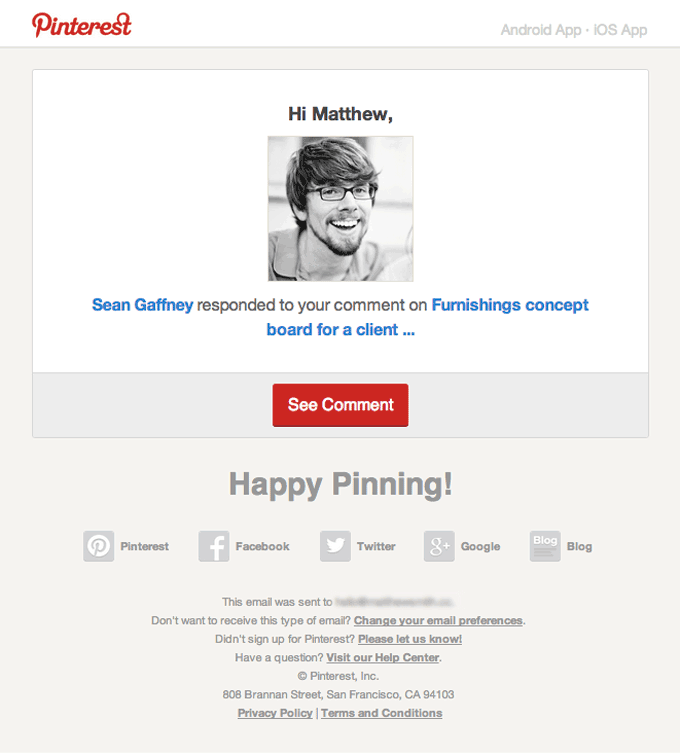Open Sean Gaffney's profile name link
Image resolution: width=680 pixels, height=755 pixels.
142,305
